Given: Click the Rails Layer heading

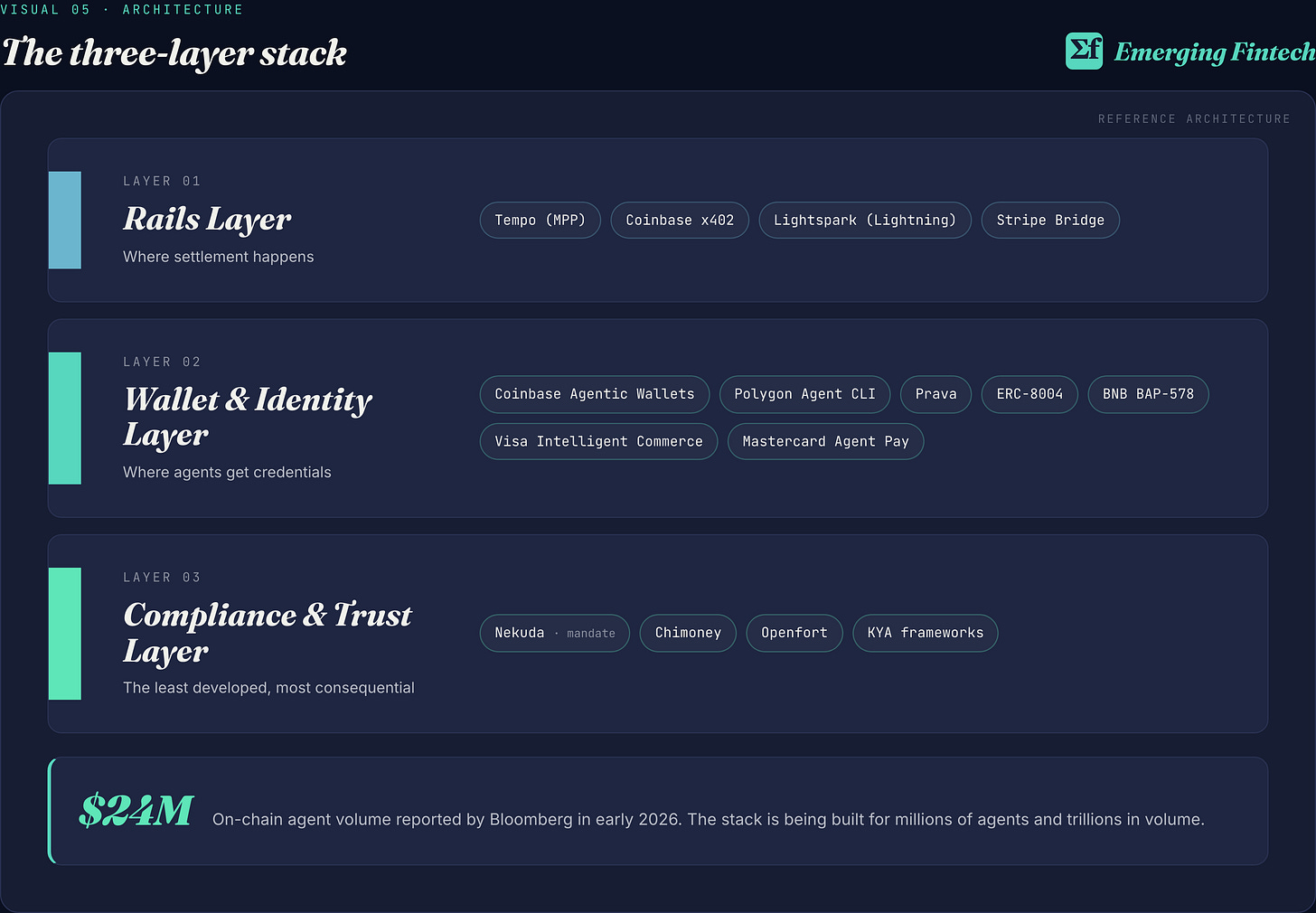Looking at the screenshot, I should pyautogui.click(x=207, y=220).
